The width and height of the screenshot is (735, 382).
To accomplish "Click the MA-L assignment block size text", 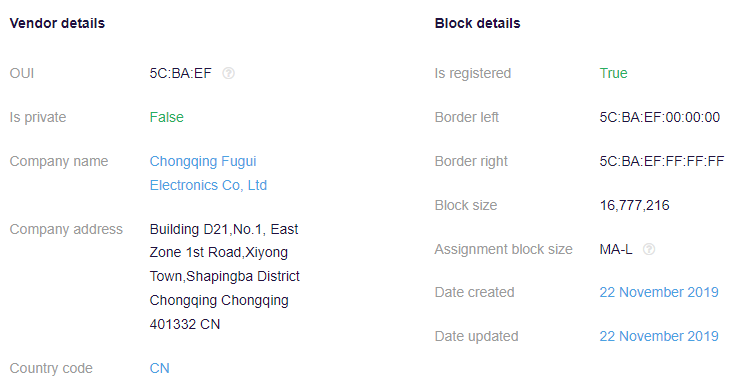I will (x=615, y=249).
